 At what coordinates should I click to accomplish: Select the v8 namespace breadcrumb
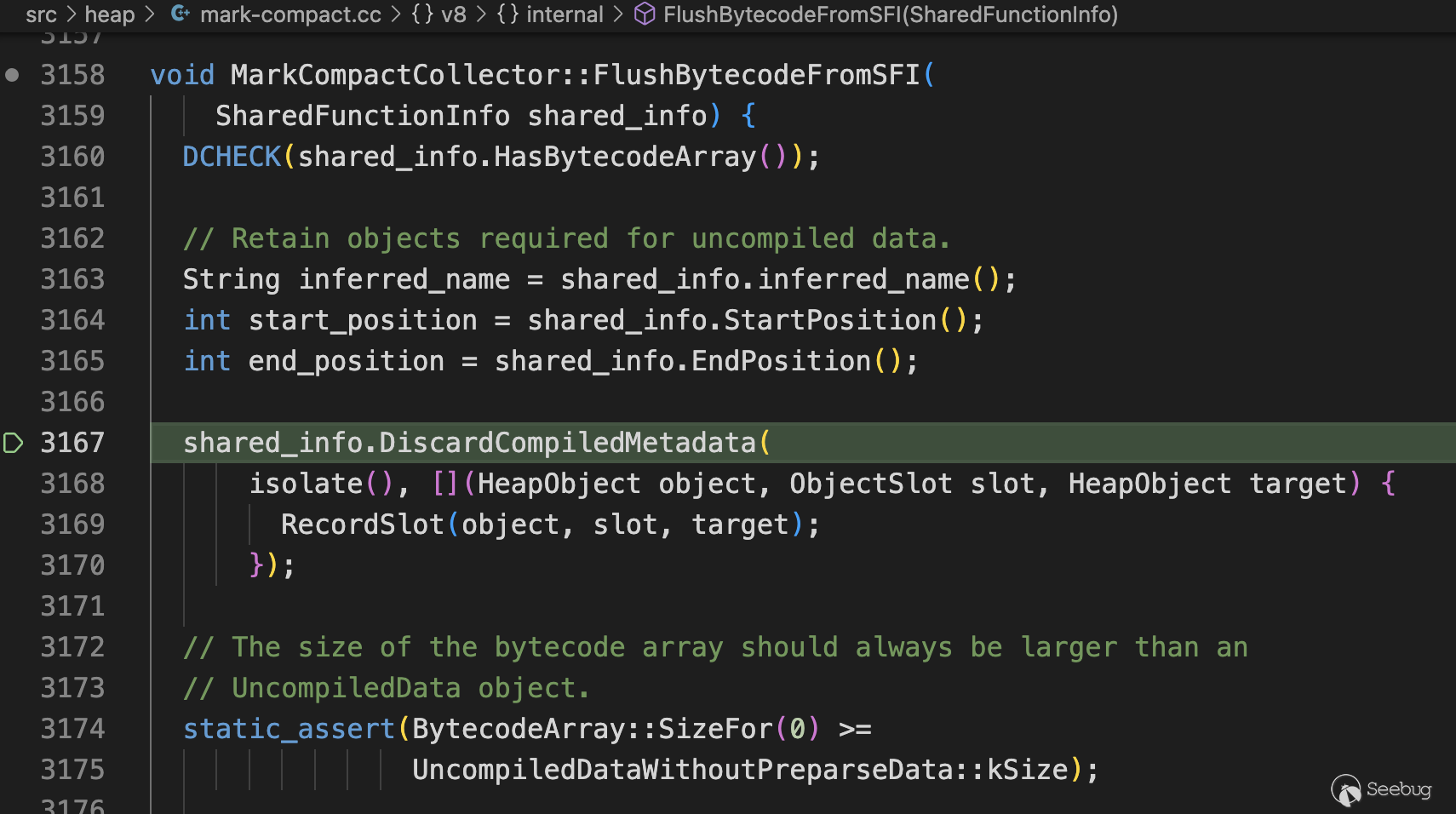point(454,14)
